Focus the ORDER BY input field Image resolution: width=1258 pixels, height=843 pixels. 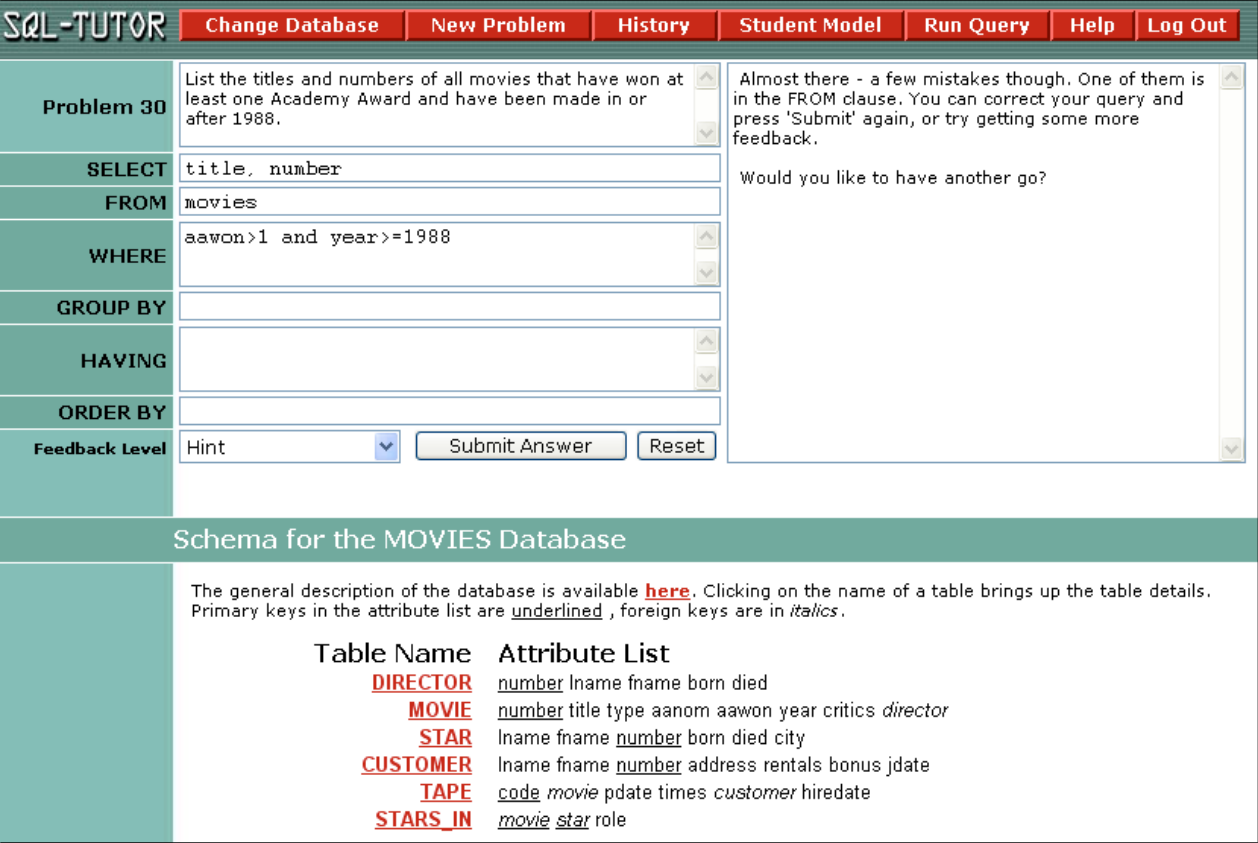coord(450,412)
